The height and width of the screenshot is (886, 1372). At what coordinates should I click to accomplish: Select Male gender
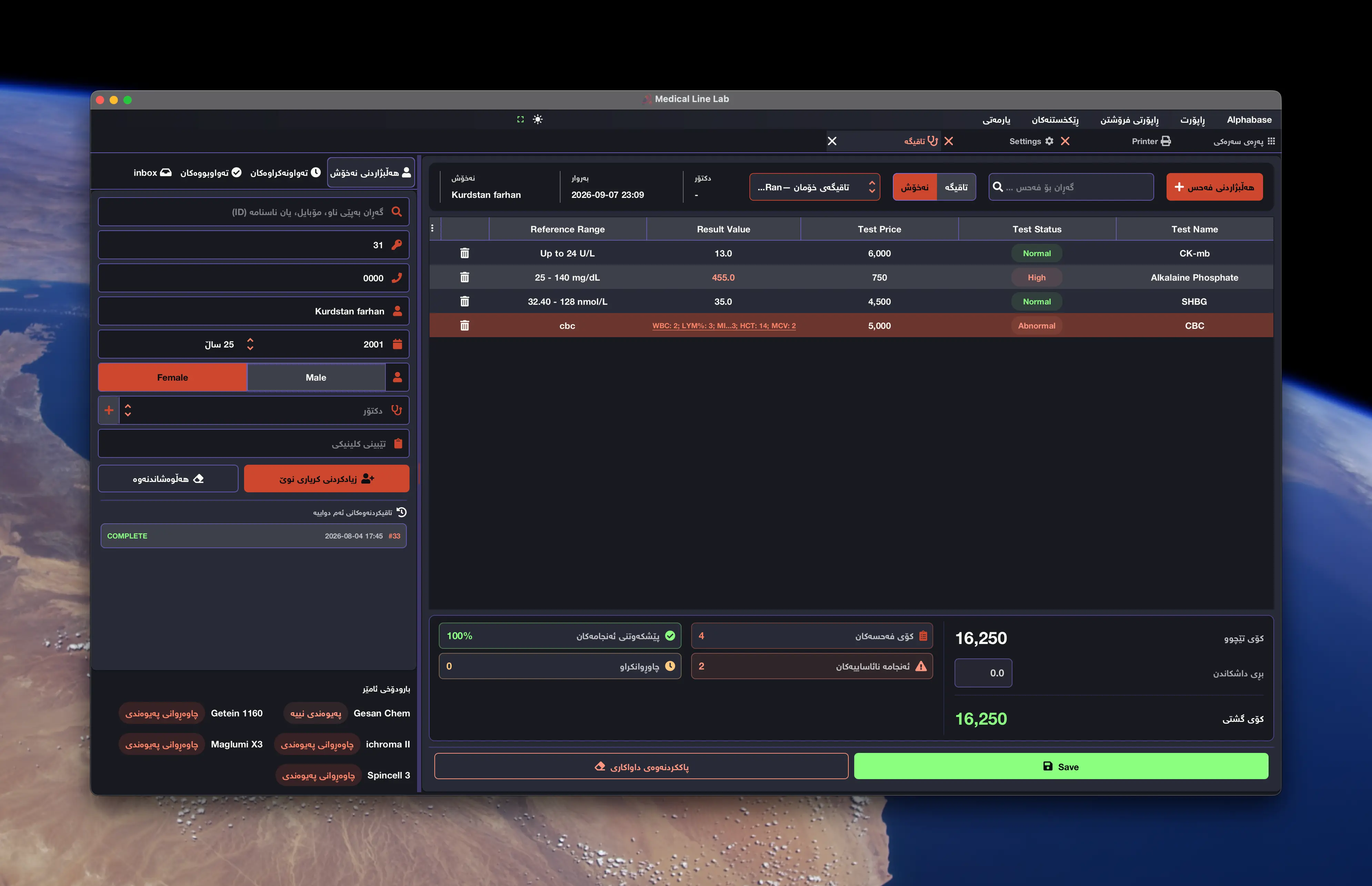pos(316,377)
